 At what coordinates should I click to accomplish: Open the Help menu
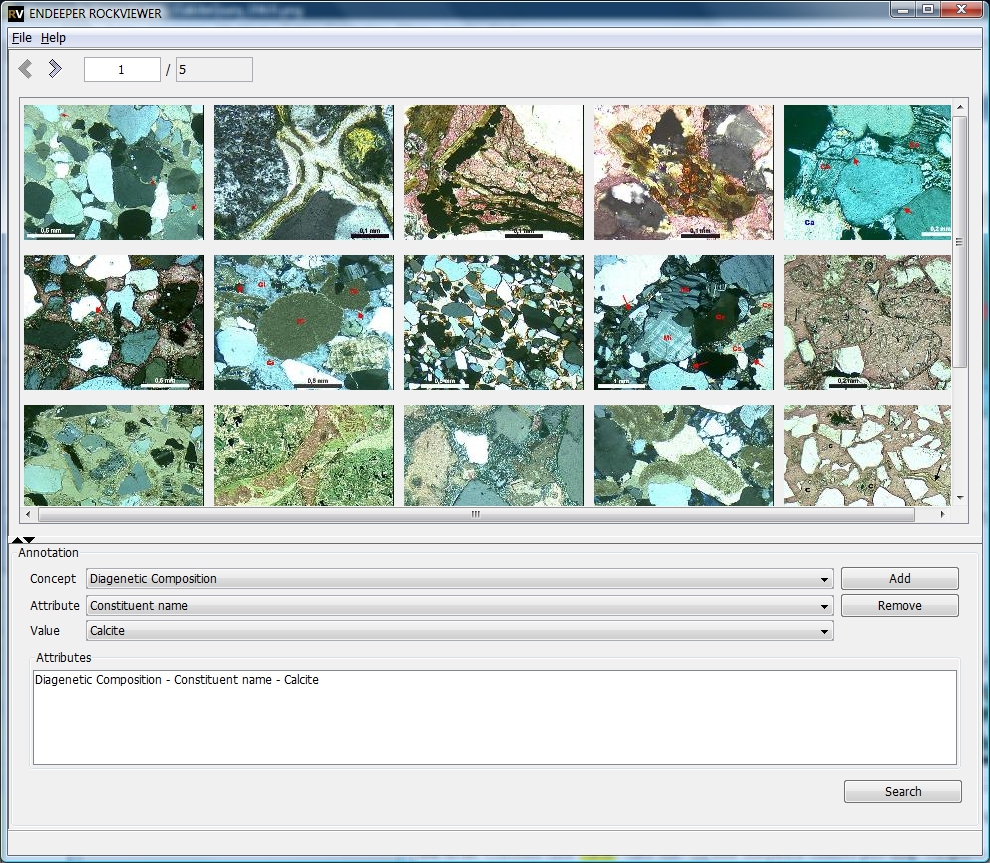53,38
